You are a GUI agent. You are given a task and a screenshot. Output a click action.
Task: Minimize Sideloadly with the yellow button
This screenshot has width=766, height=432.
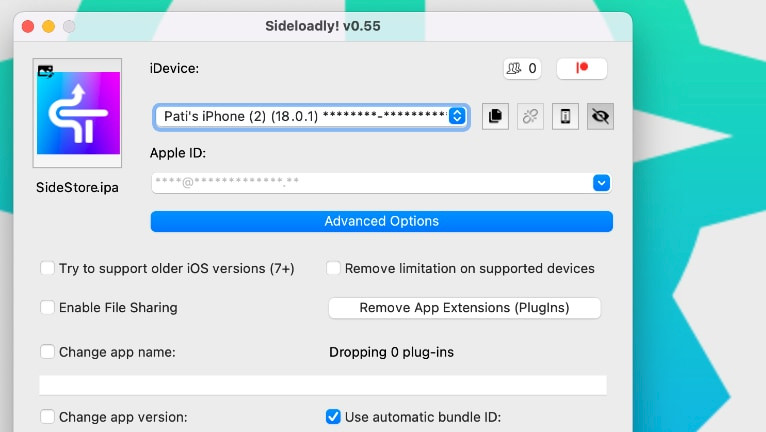tap(48, 26)
